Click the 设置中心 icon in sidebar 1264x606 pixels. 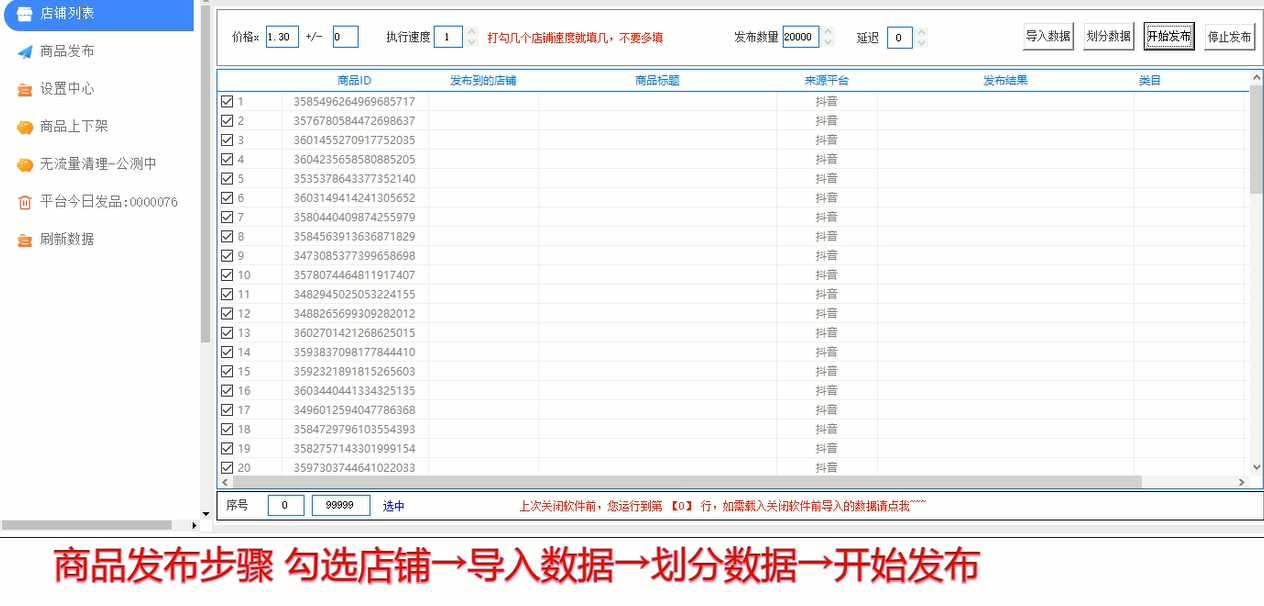pos(25,89)
